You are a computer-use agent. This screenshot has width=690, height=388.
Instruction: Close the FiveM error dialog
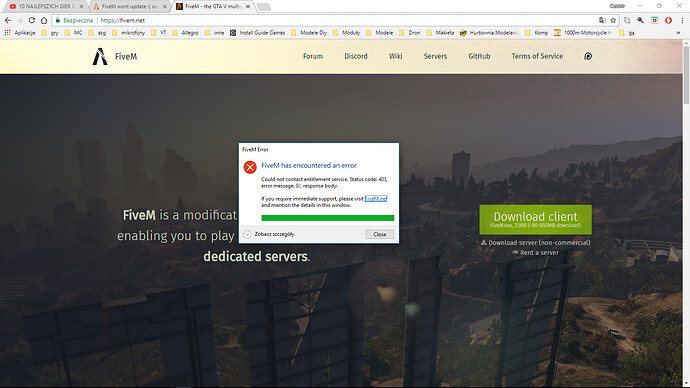379,234
